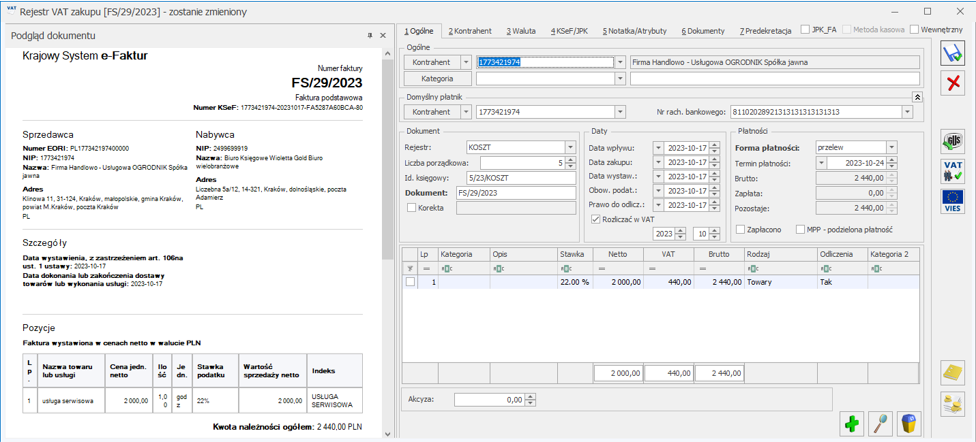Viewport: 976px width, 442px height.
Task: Enable the Korekta checkbox
Action: click(x=412, y=208)
